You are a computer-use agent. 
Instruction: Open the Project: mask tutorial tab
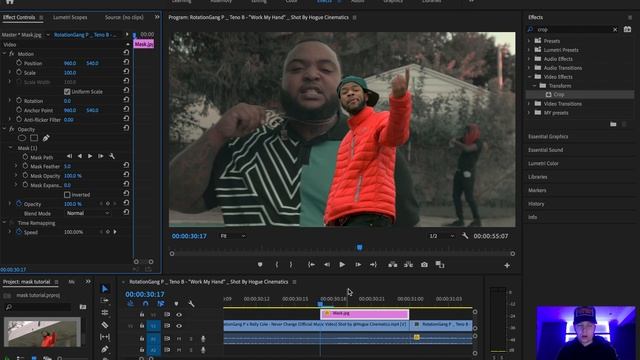point(27,282)
